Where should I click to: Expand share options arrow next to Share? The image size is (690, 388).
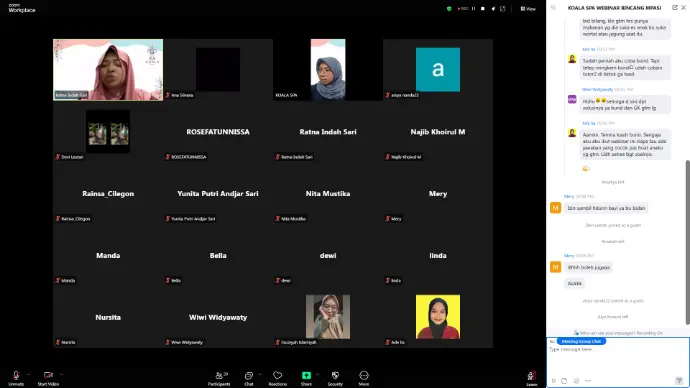tap(318, 374)
